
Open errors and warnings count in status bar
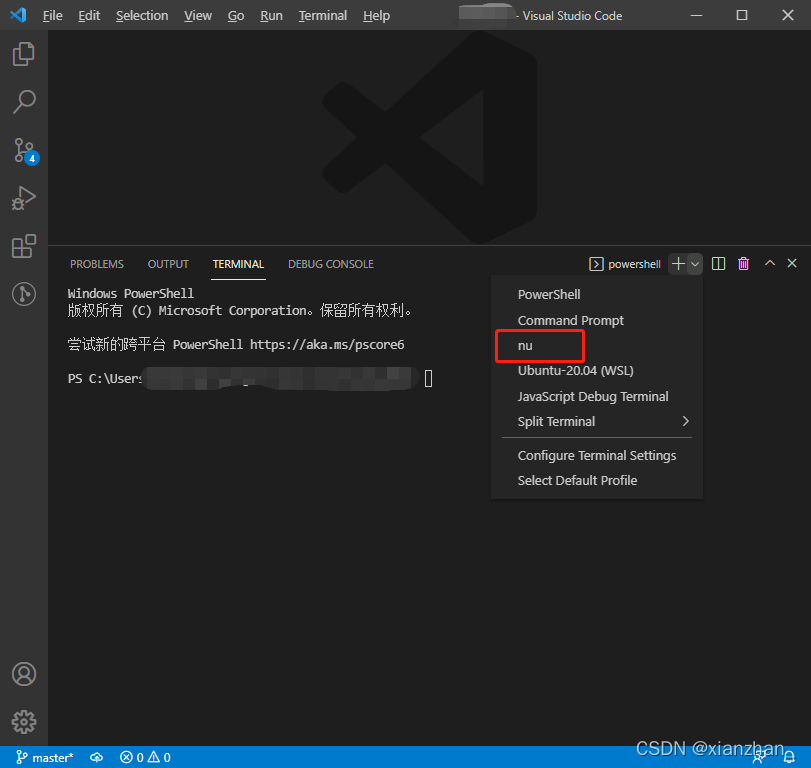point(145,757)
